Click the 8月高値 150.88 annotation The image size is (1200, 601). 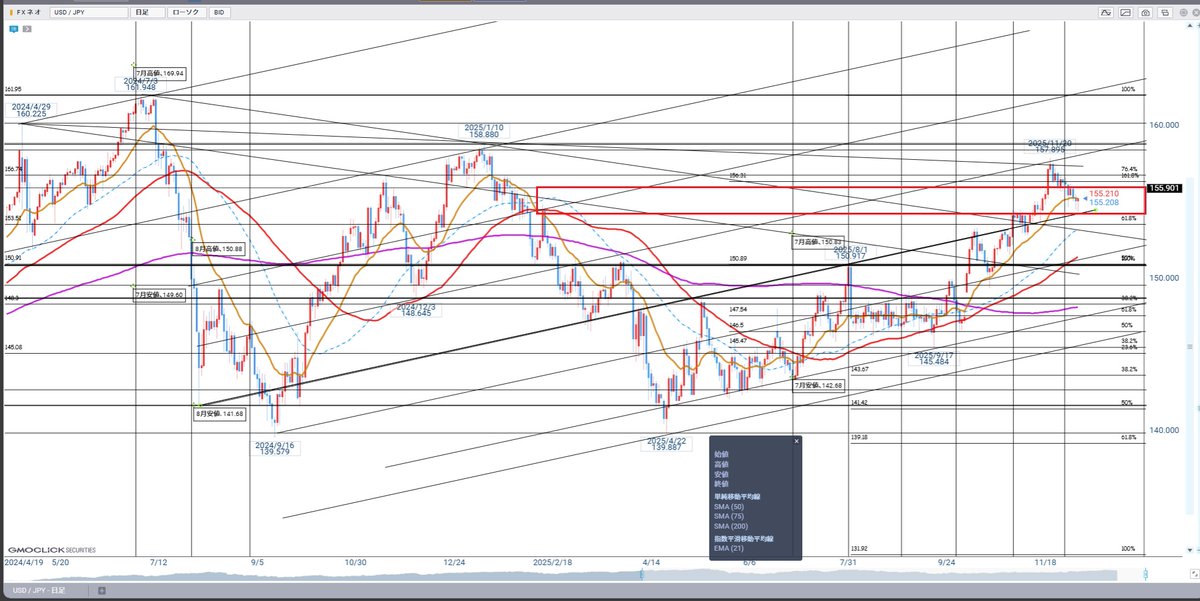[x=219, y=248]
